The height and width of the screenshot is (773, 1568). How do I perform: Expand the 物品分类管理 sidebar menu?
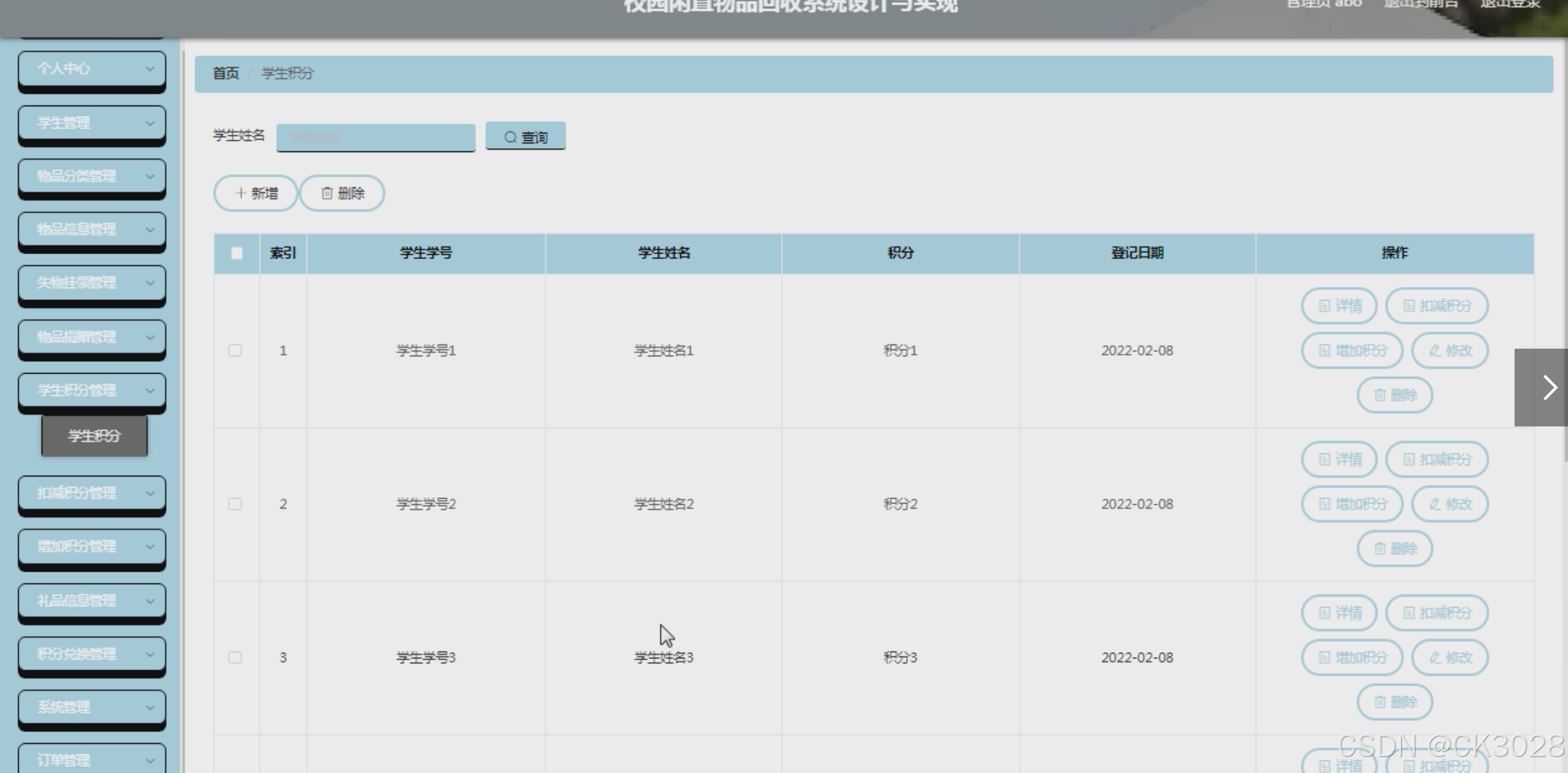(92, 176)
